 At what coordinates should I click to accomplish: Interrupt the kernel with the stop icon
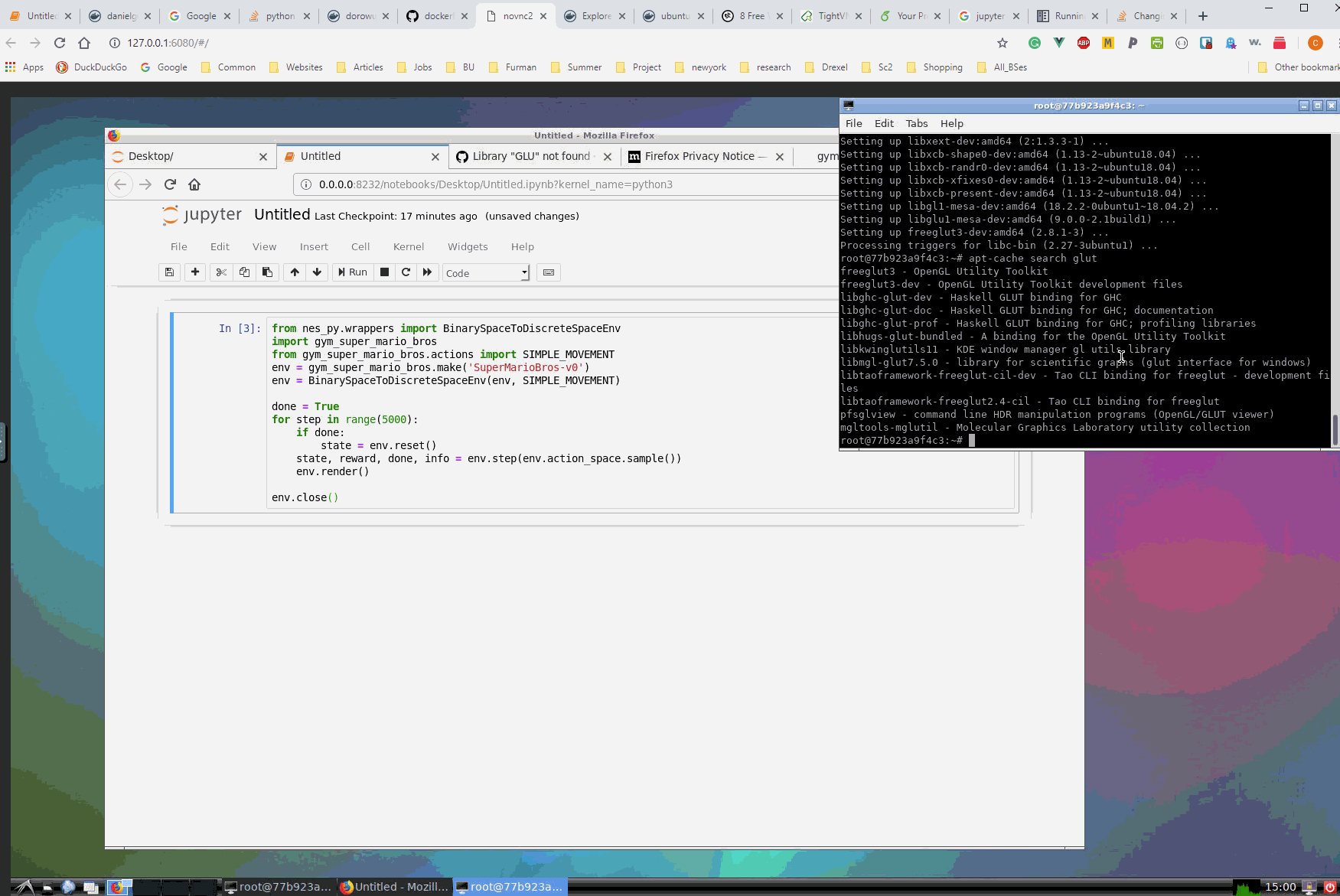384,272
